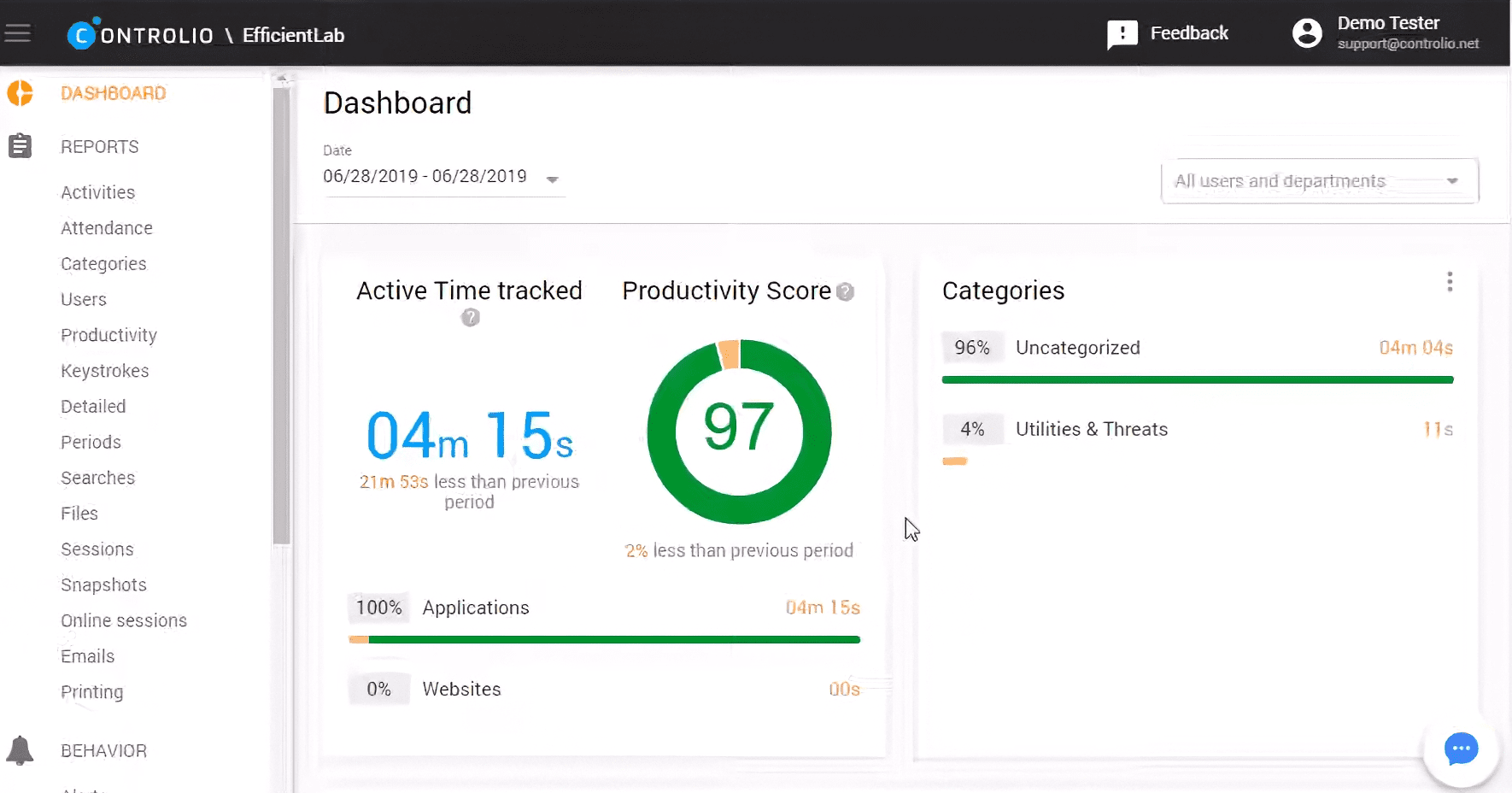Click the Productivity Score help icon

845,292
